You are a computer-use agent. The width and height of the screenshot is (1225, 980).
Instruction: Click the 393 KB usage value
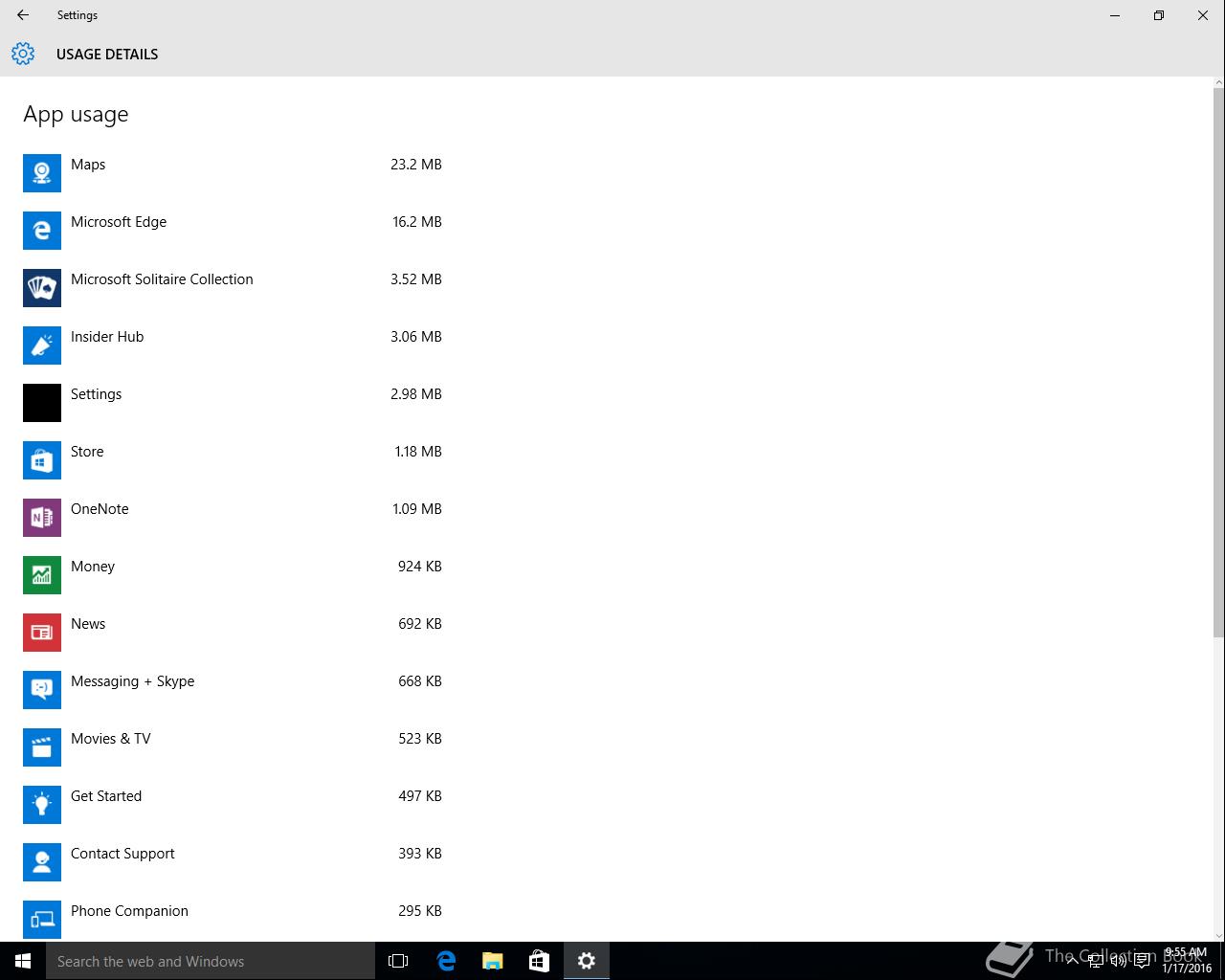tap(420, 854)
